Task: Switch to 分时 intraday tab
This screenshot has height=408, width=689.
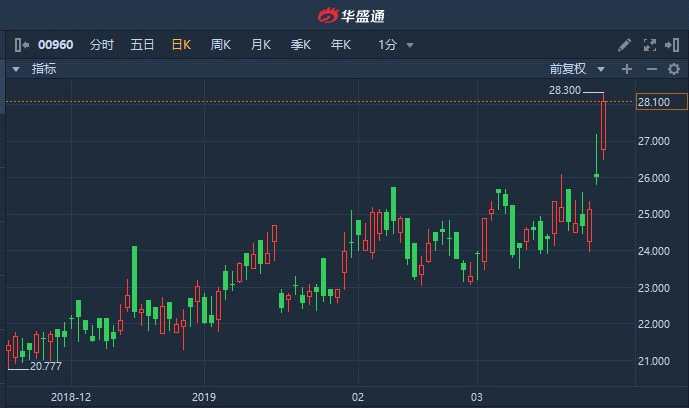Action: tap(101, 45)
